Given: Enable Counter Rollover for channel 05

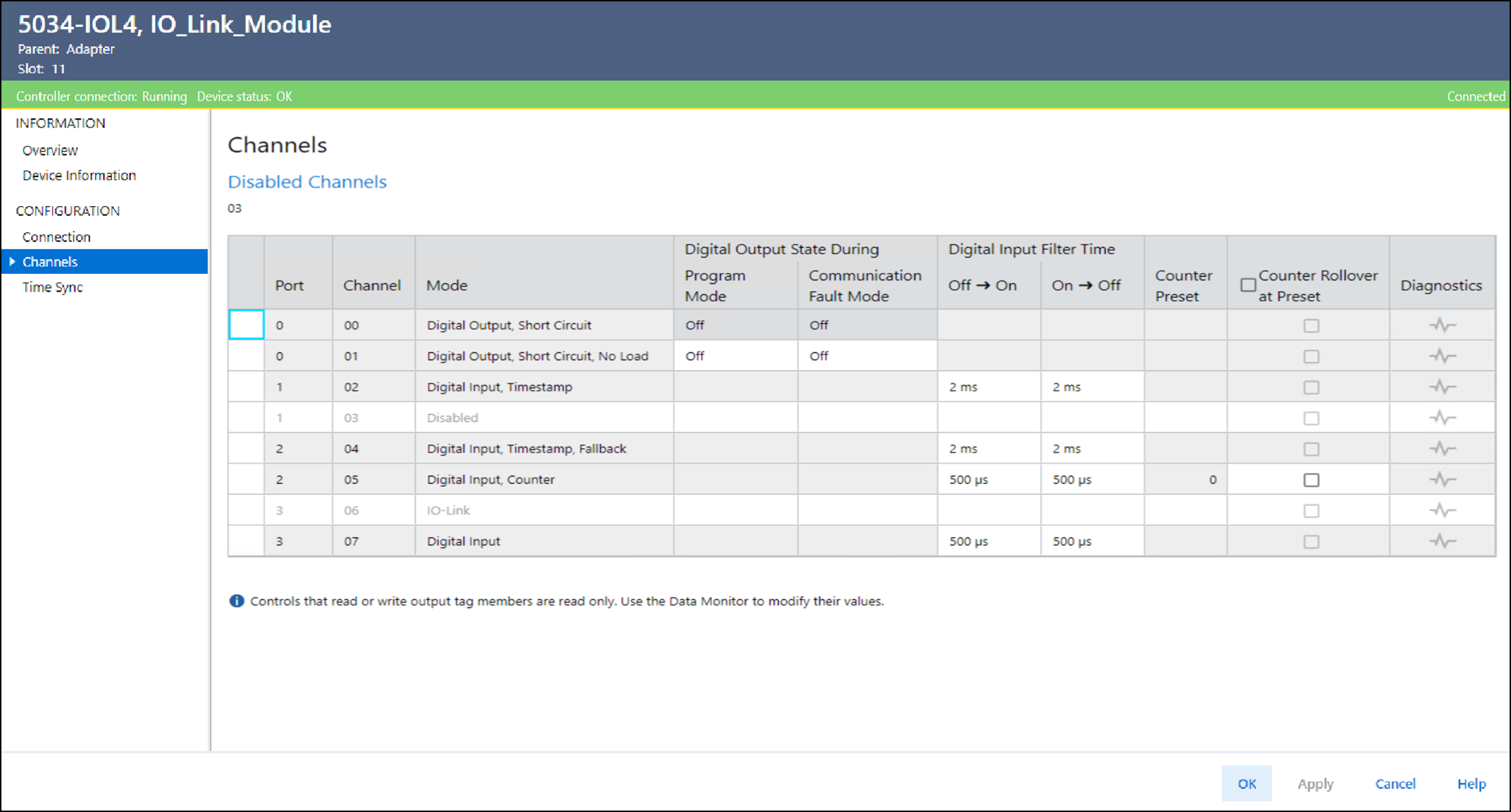Looking at the screenshot, I should (1311, 480).
